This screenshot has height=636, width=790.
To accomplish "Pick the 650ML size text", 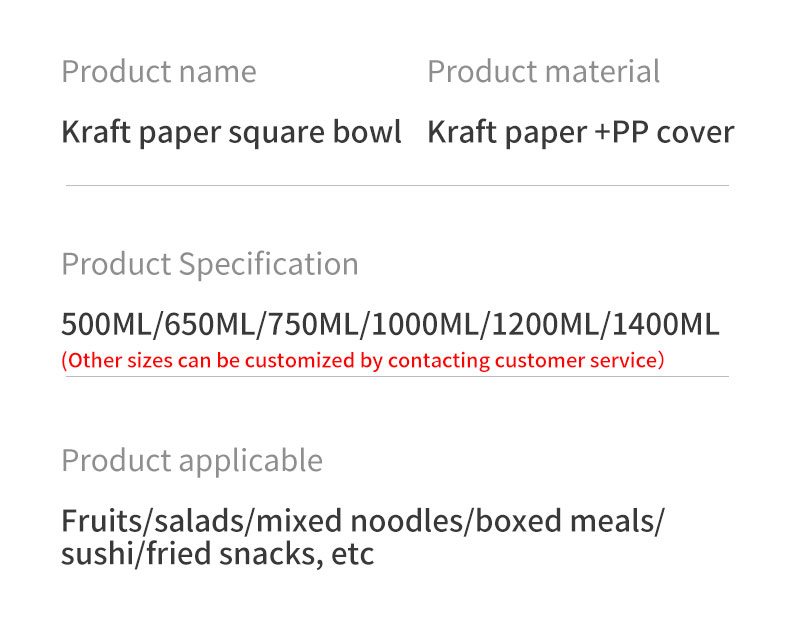I will coord(209,325).
